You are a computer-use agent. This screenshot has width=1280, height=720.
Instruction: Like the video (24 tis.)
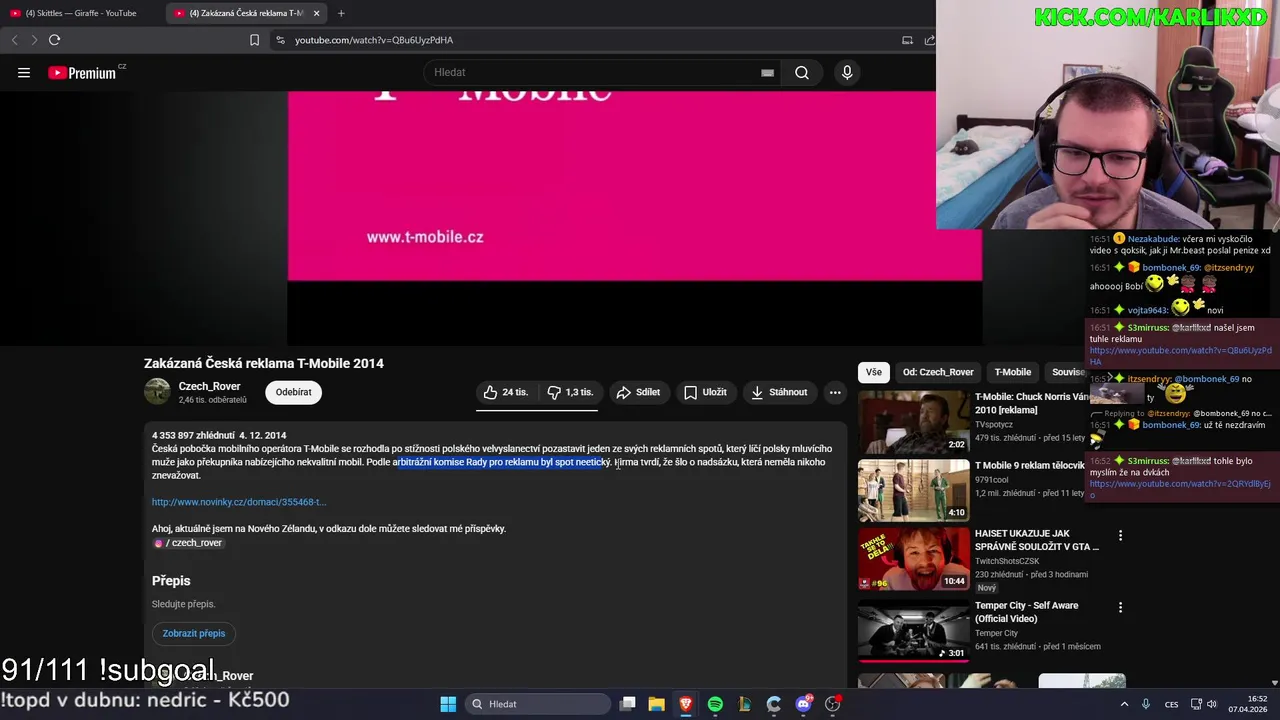click(x=507, y=392)
